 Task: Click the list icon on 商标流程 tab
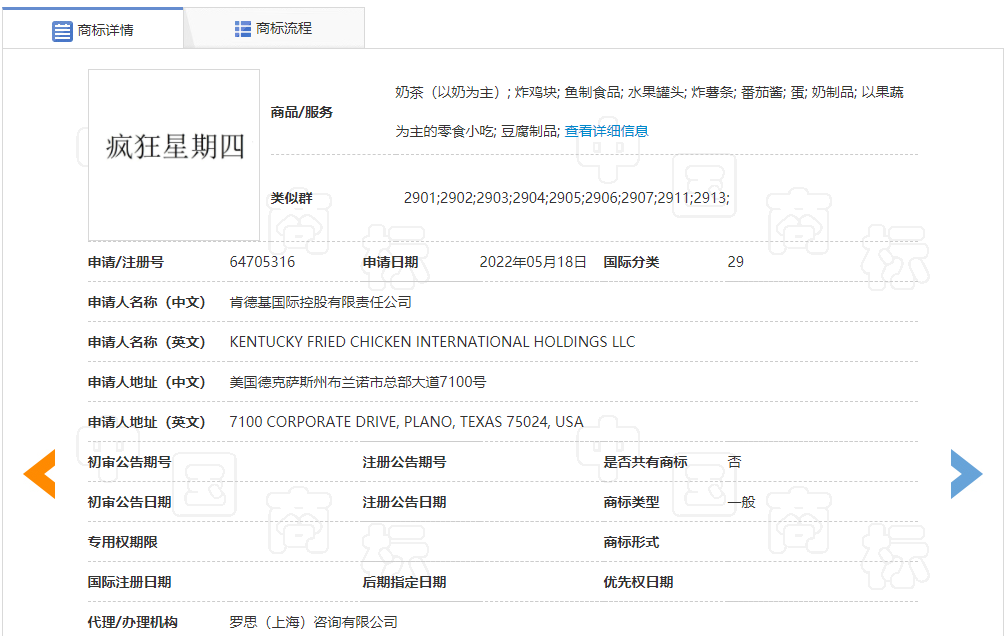[x=243, y=29]
